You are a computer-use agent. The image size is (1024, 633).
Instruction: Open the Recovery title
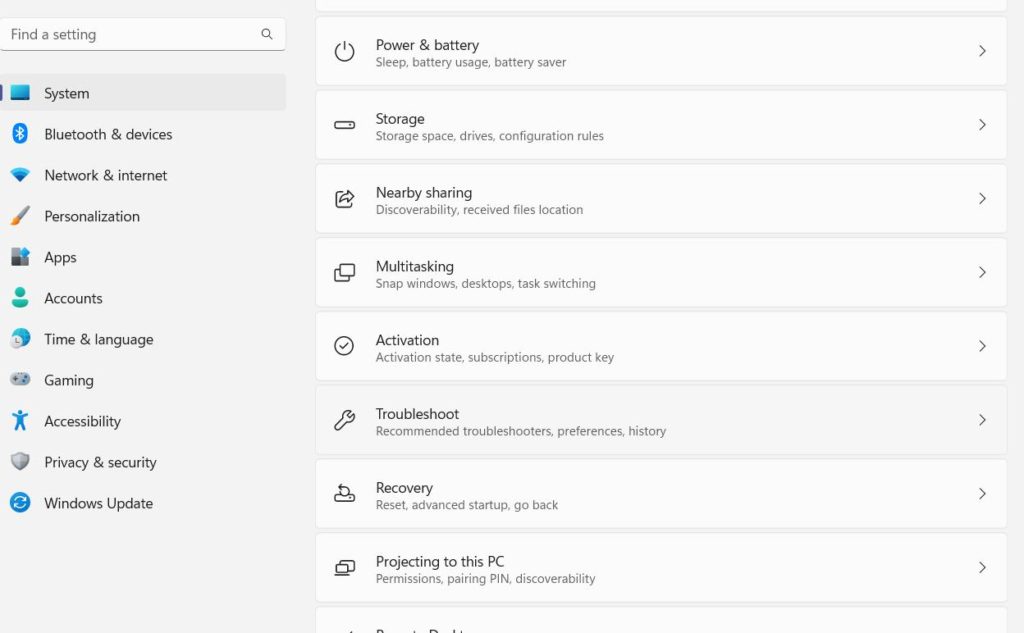point(404,488)
